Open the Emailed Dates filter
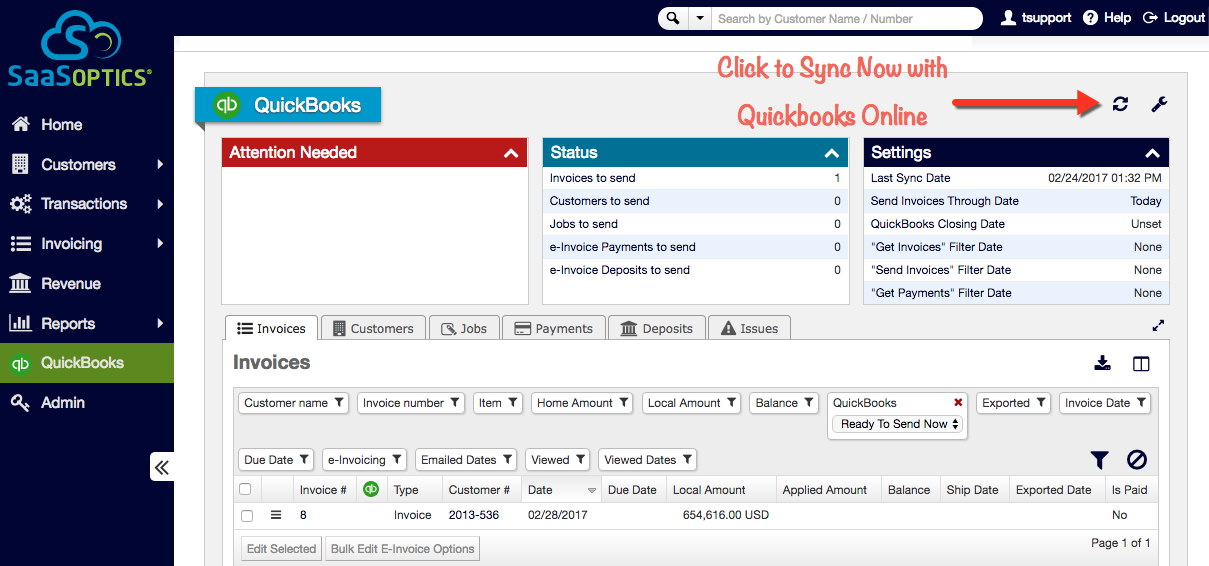1209x566 pixels. pyautogui.click(x=466, y=460)
